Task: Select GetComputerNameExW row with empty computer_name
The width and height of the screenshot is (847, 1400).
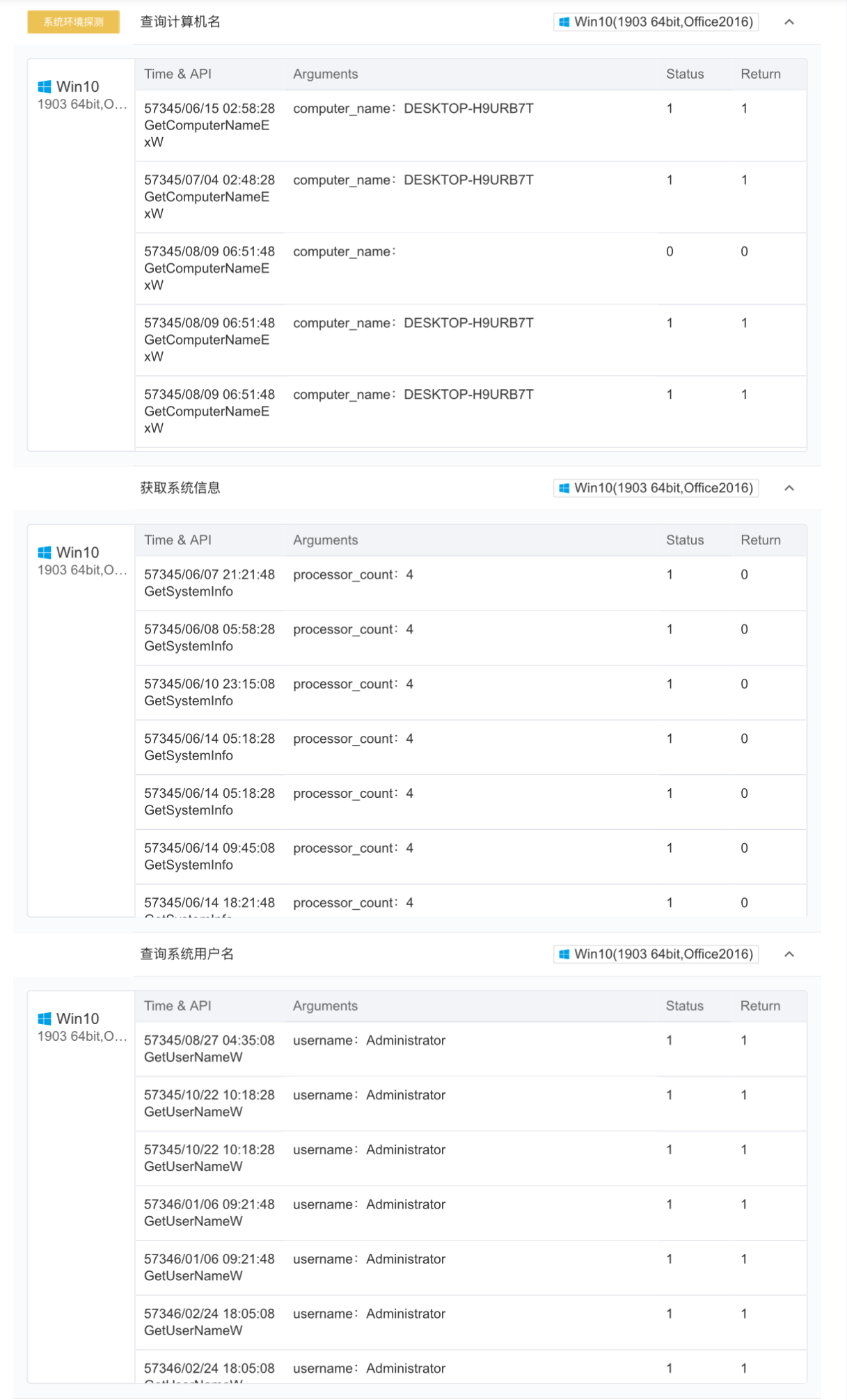Action: [x=470, y=268]
